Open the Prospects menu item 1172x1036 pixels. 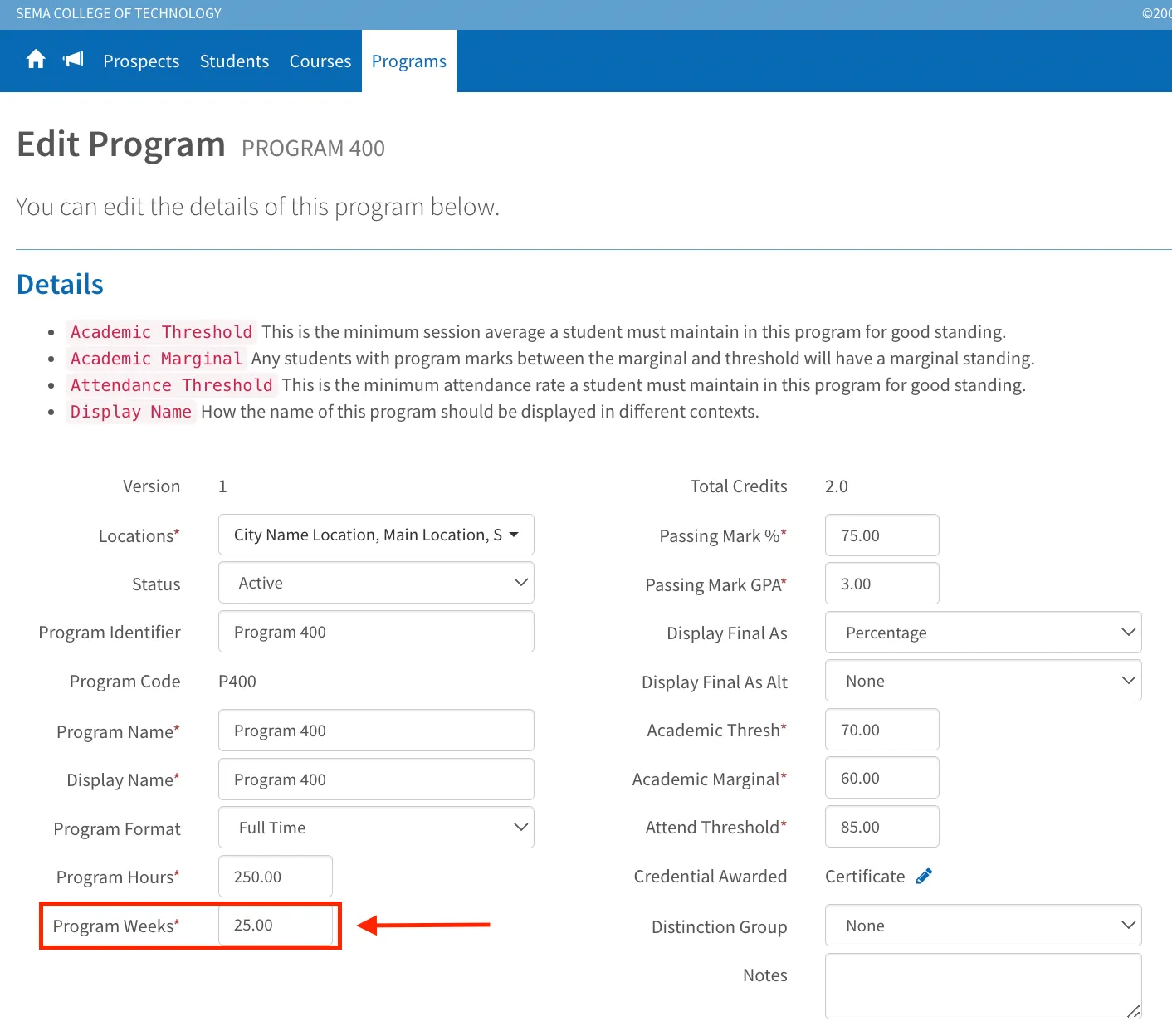tap(141, 61)
